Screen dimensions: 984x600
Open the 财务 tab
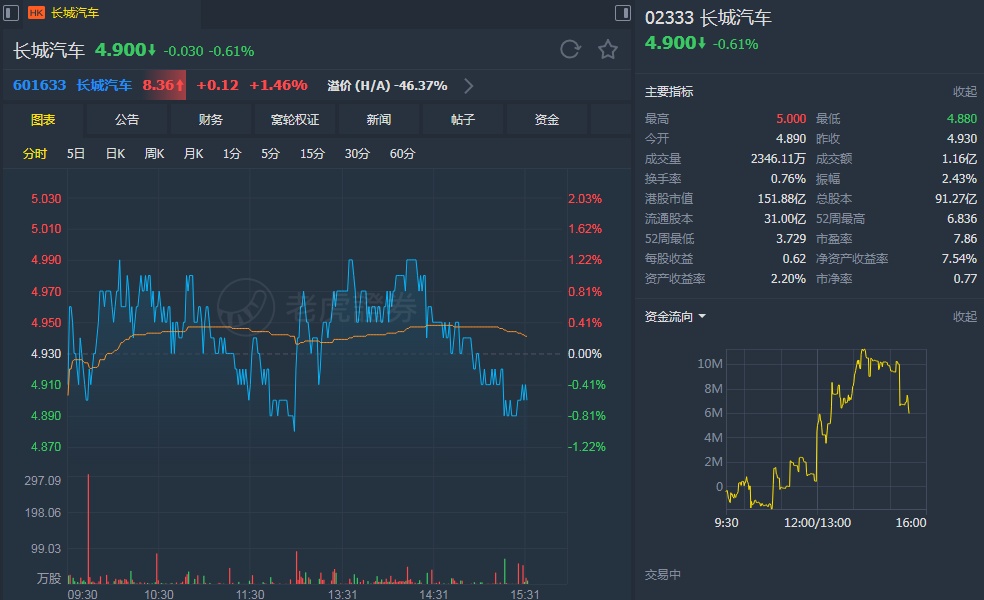tap(211, 120)
